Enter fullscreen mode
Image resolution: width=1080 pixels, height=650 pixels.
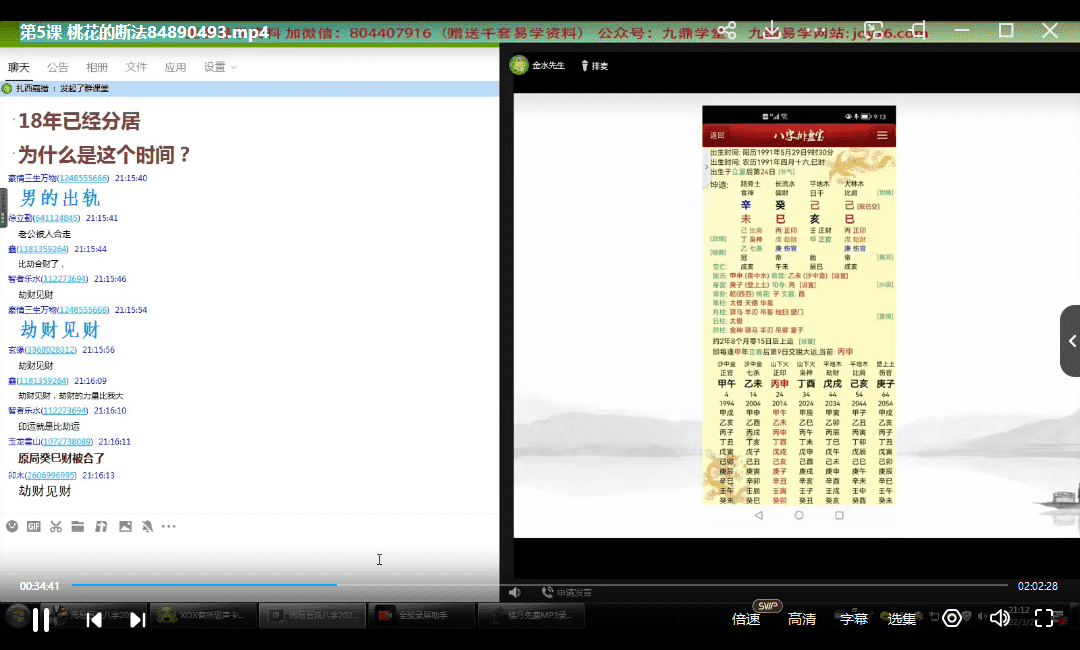click(1044, 619)
